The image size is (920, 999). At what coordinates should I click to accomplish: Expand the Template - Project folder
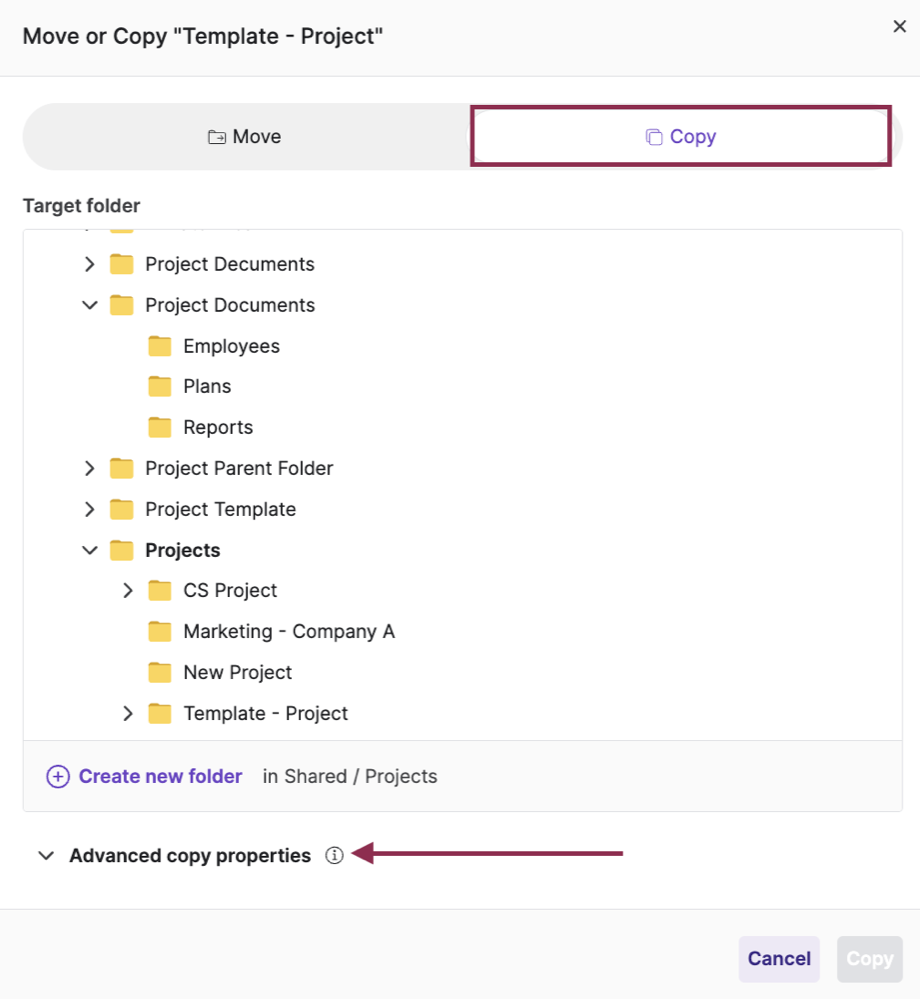(x=127, y=713)
